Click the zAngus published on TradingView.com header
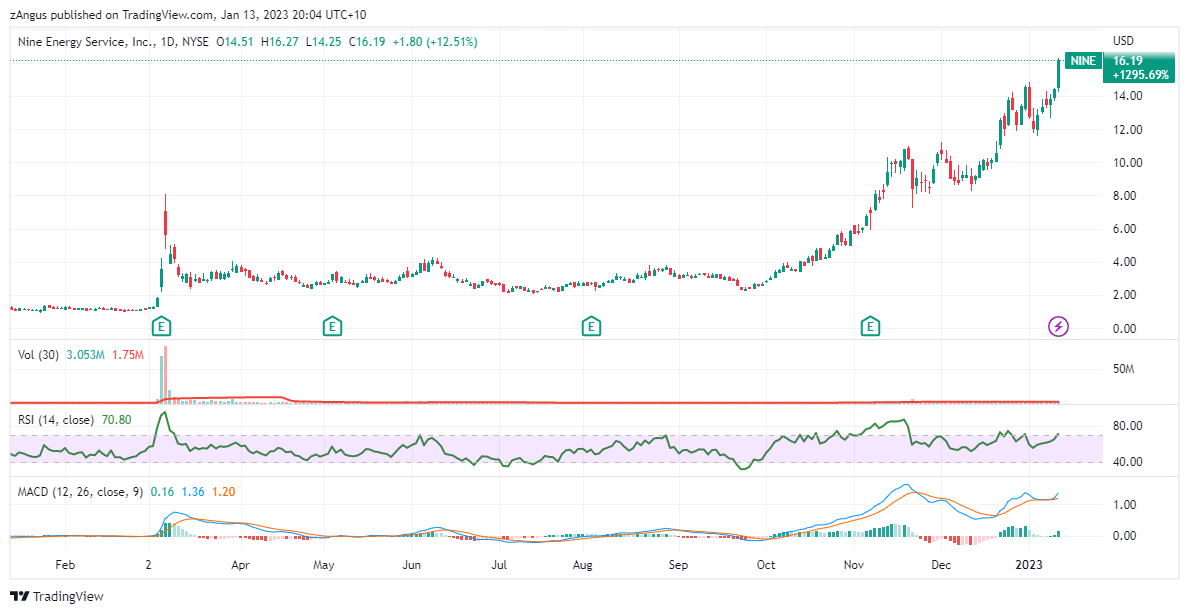 (x=188, y=14)
